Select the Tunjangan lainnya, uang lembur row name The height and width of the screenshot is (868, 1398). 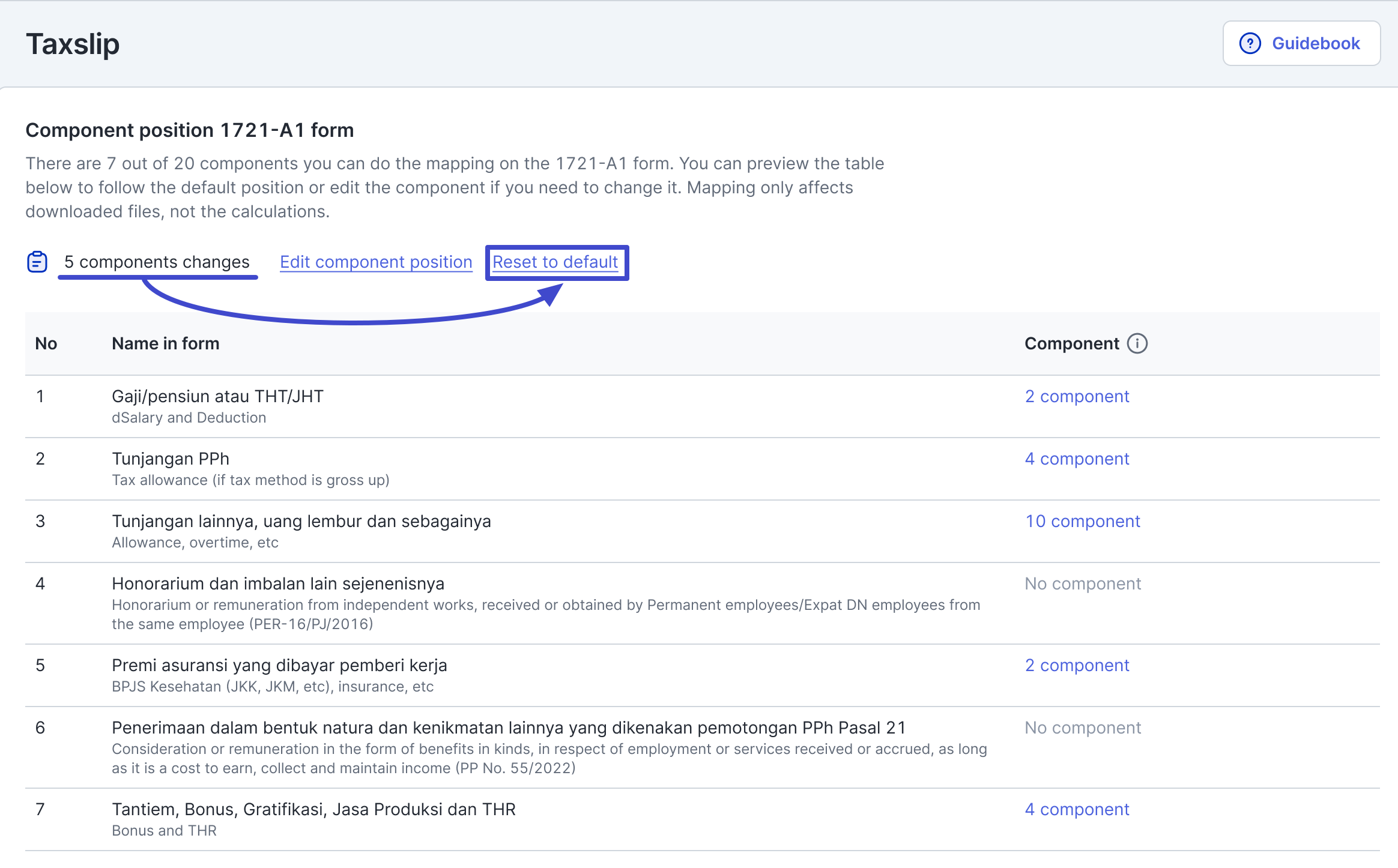tap(301, 521)
